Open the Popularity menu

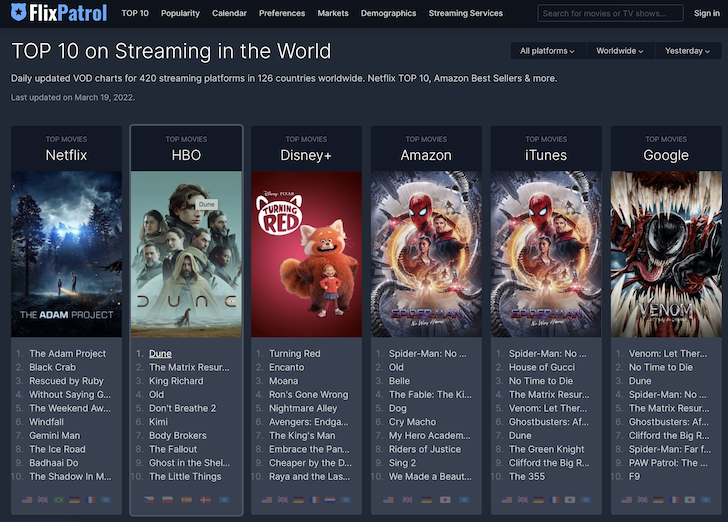coord(180,13)
